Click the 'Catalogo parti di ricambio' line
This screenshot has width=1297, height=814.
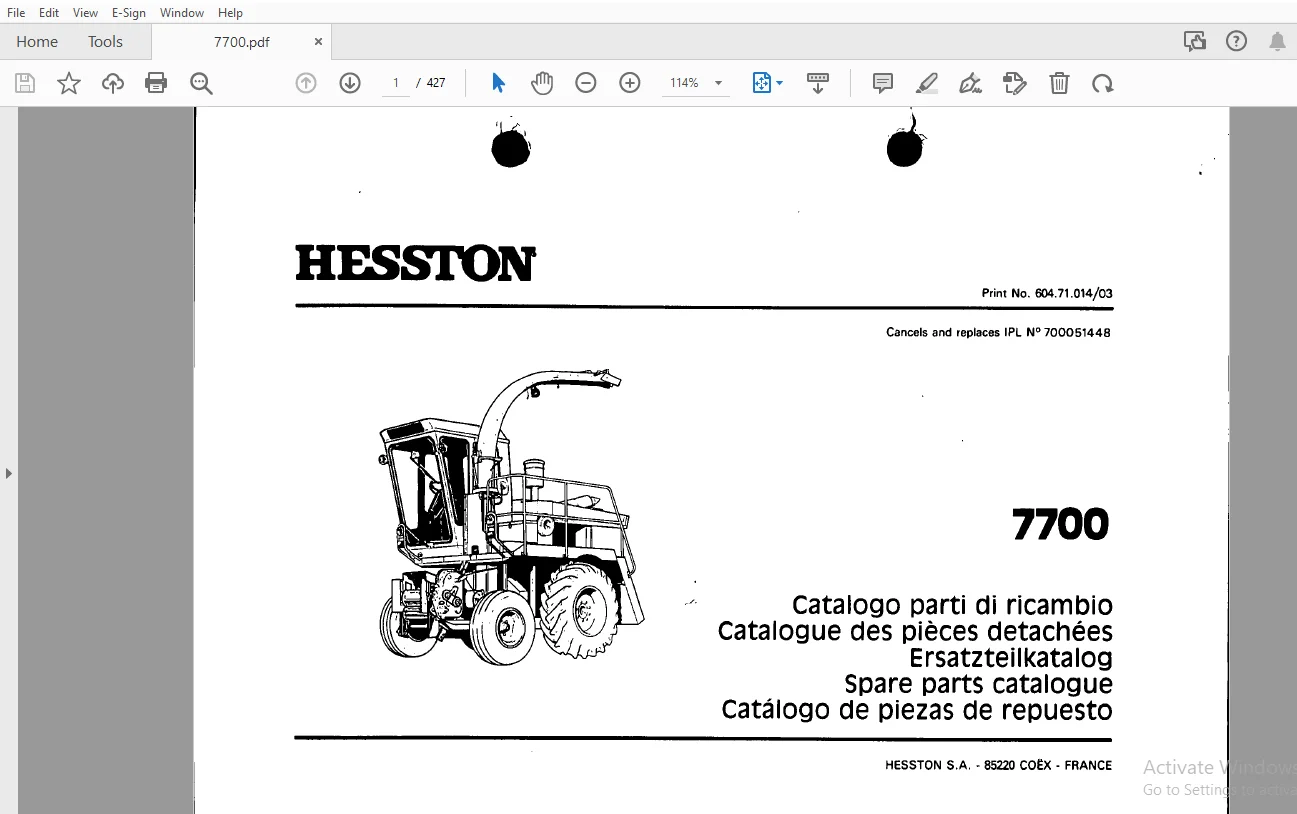point(952,606)
